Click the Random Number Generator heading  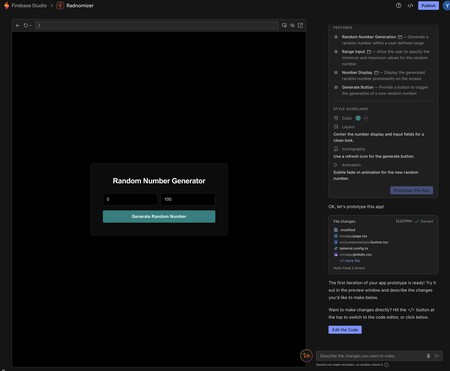pyautogui.click(x=159, y=181)
